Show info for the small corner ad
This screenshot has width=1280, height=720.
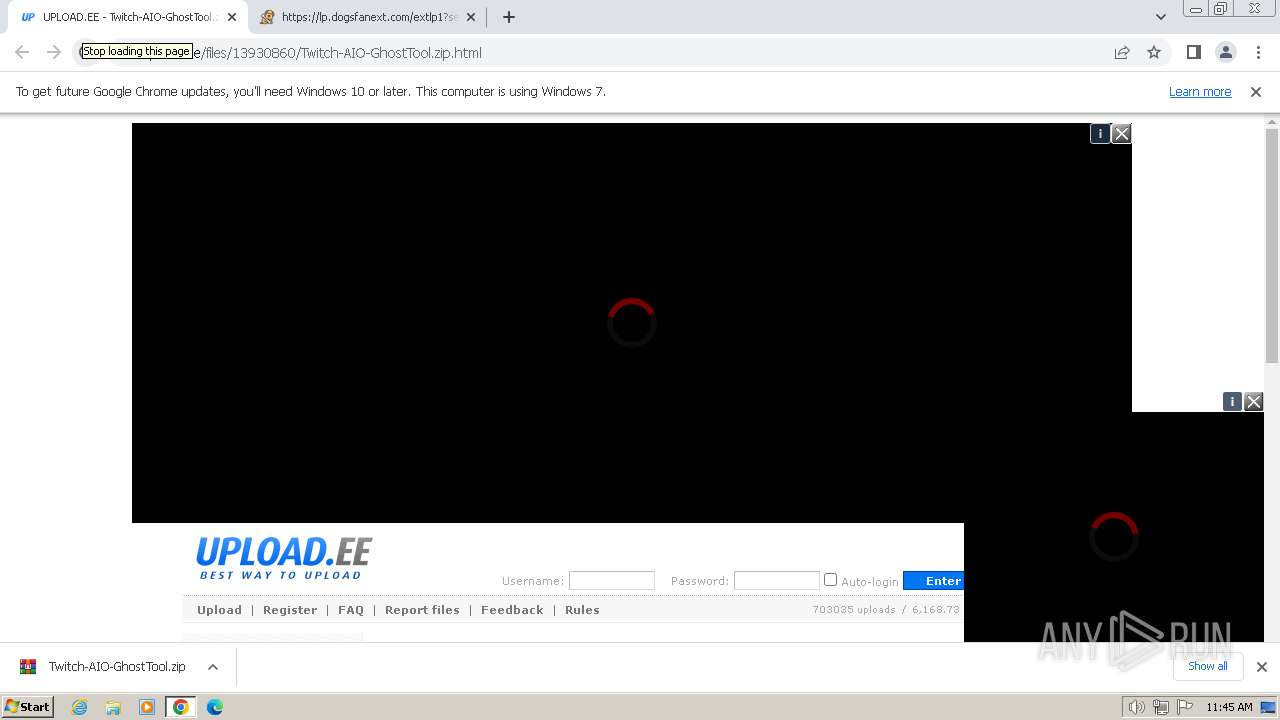[1232, 402]
